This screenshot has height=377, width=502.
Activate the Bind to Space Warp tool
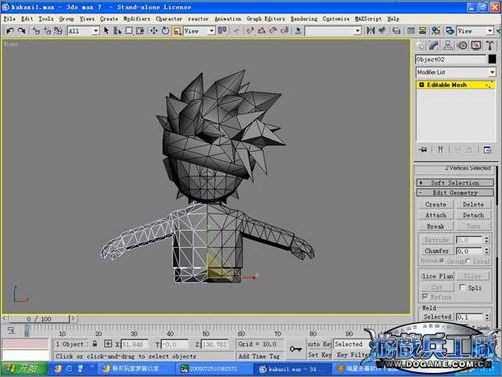pyautogui.click(x=58, y=31)
